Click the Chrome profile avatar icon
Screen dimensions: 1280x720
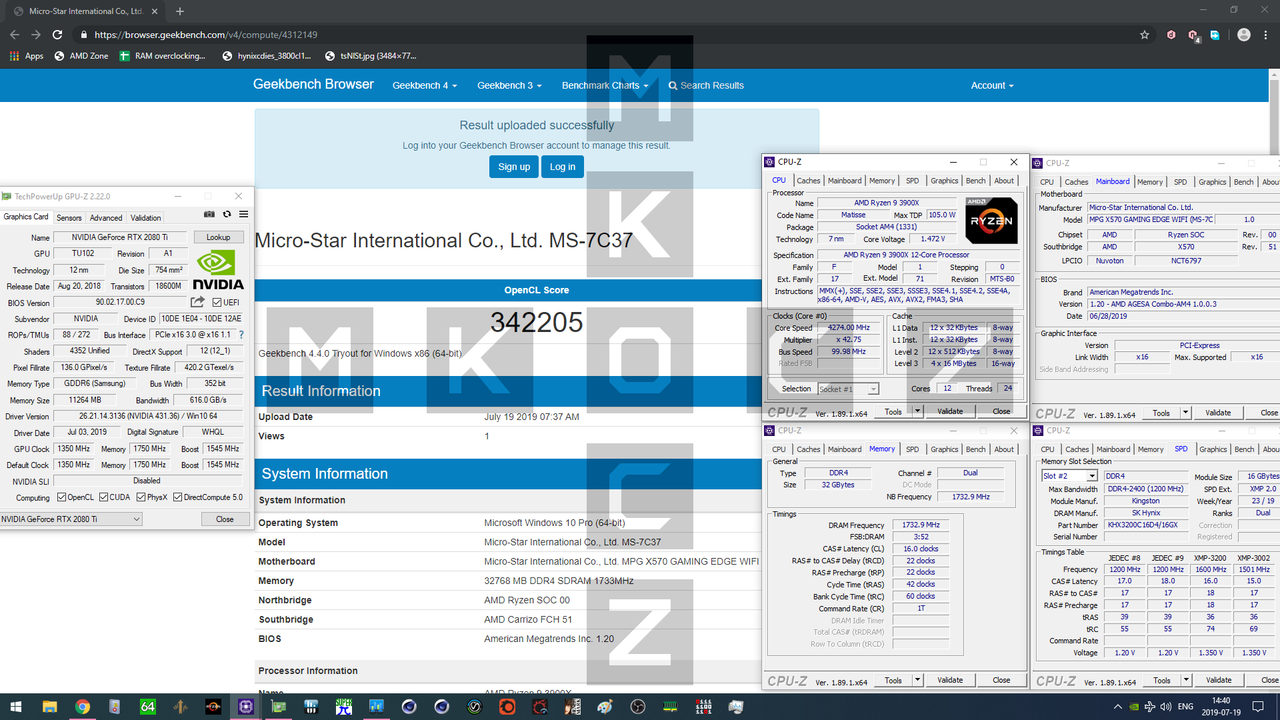[1243, 34]
